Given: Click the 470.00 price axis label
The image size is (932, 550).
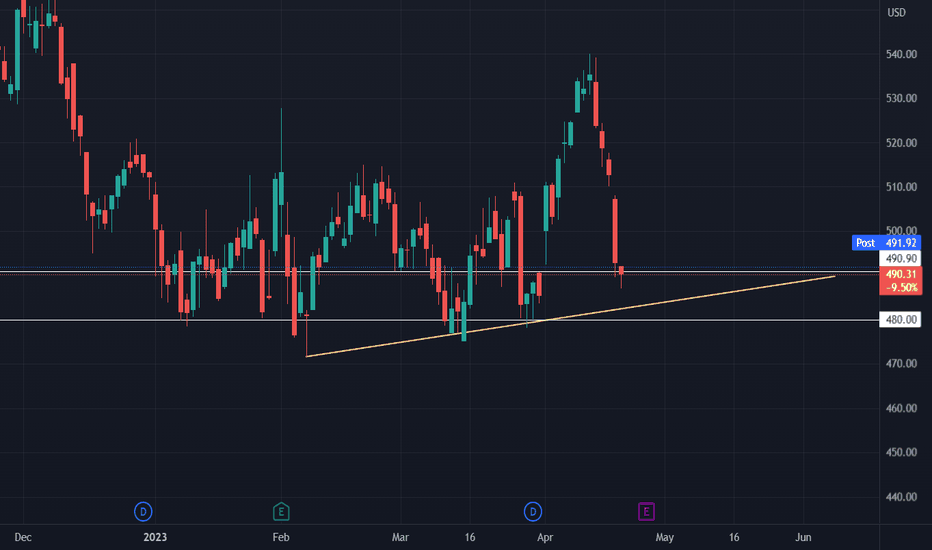Looking at the screenshot, I should point(901,363).
